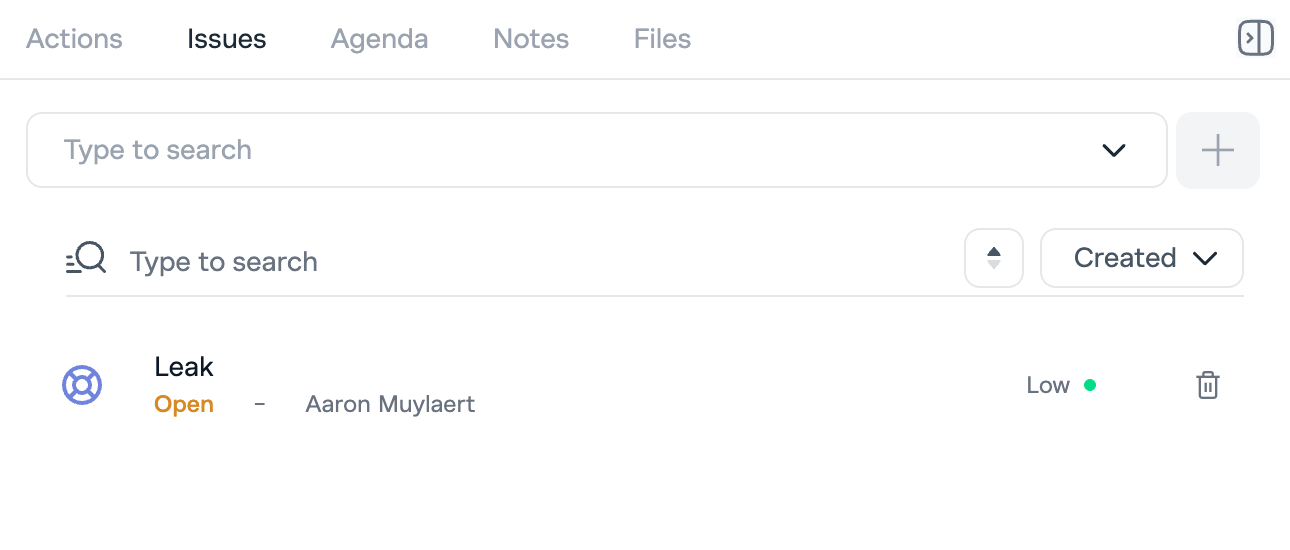Delete the Leak issue with trash icon
Viewport: 1290px width, 550px height.
(x=1208, y=385)
